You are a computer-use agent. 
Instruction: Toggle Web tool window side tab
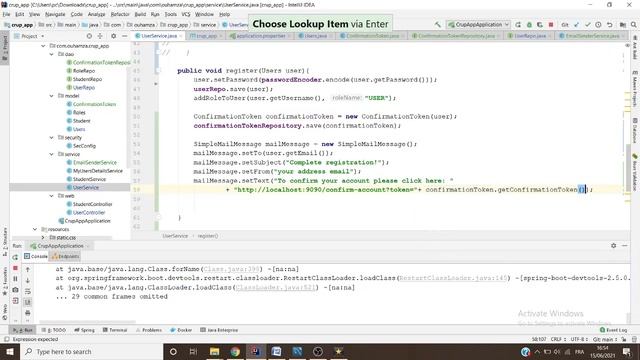pos(5,311)
